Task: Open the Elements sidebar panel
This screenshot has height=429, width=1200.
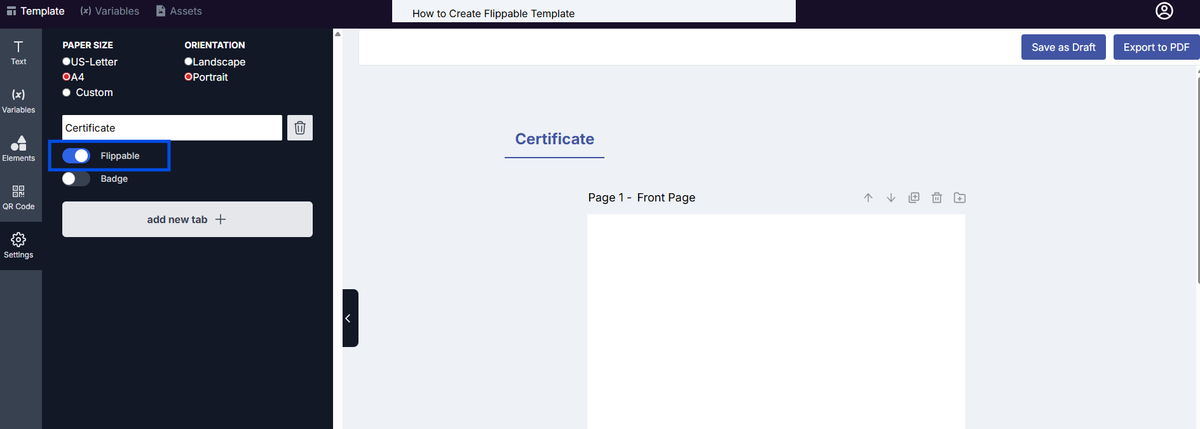Action: [x=18, y=148]
